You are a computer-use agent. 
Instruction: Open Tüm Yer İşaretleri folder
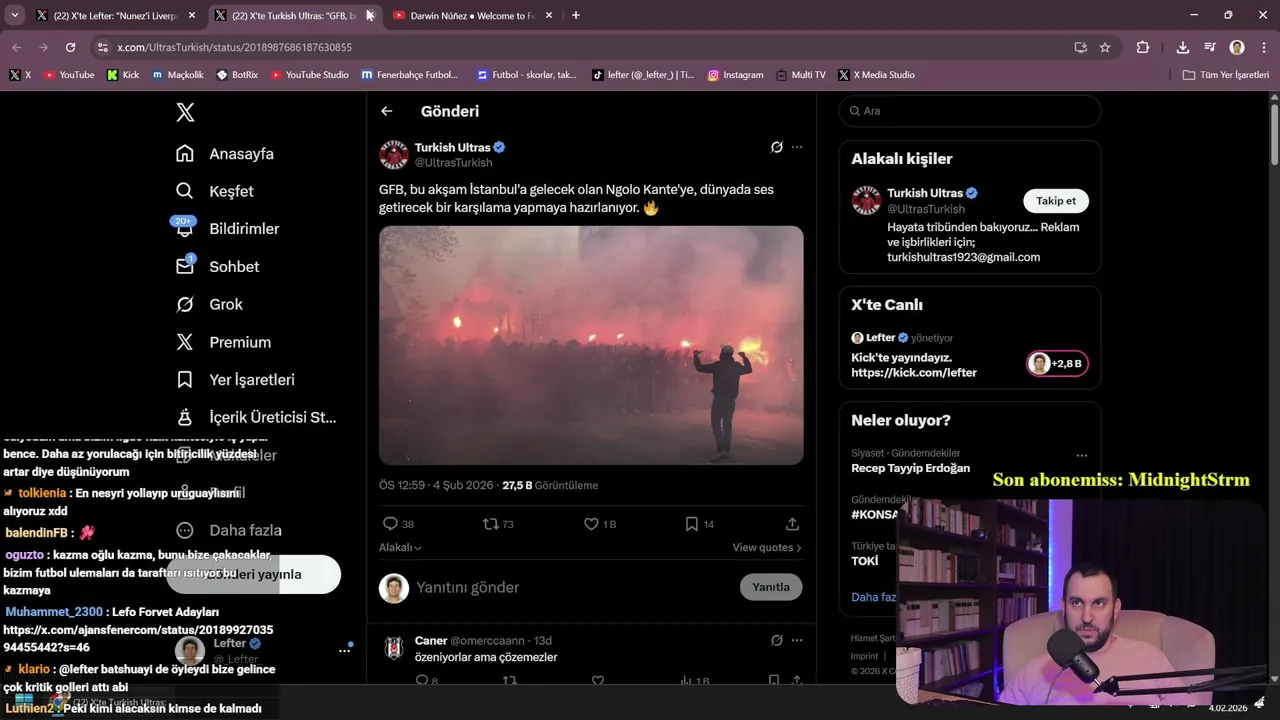point(1225,75)
